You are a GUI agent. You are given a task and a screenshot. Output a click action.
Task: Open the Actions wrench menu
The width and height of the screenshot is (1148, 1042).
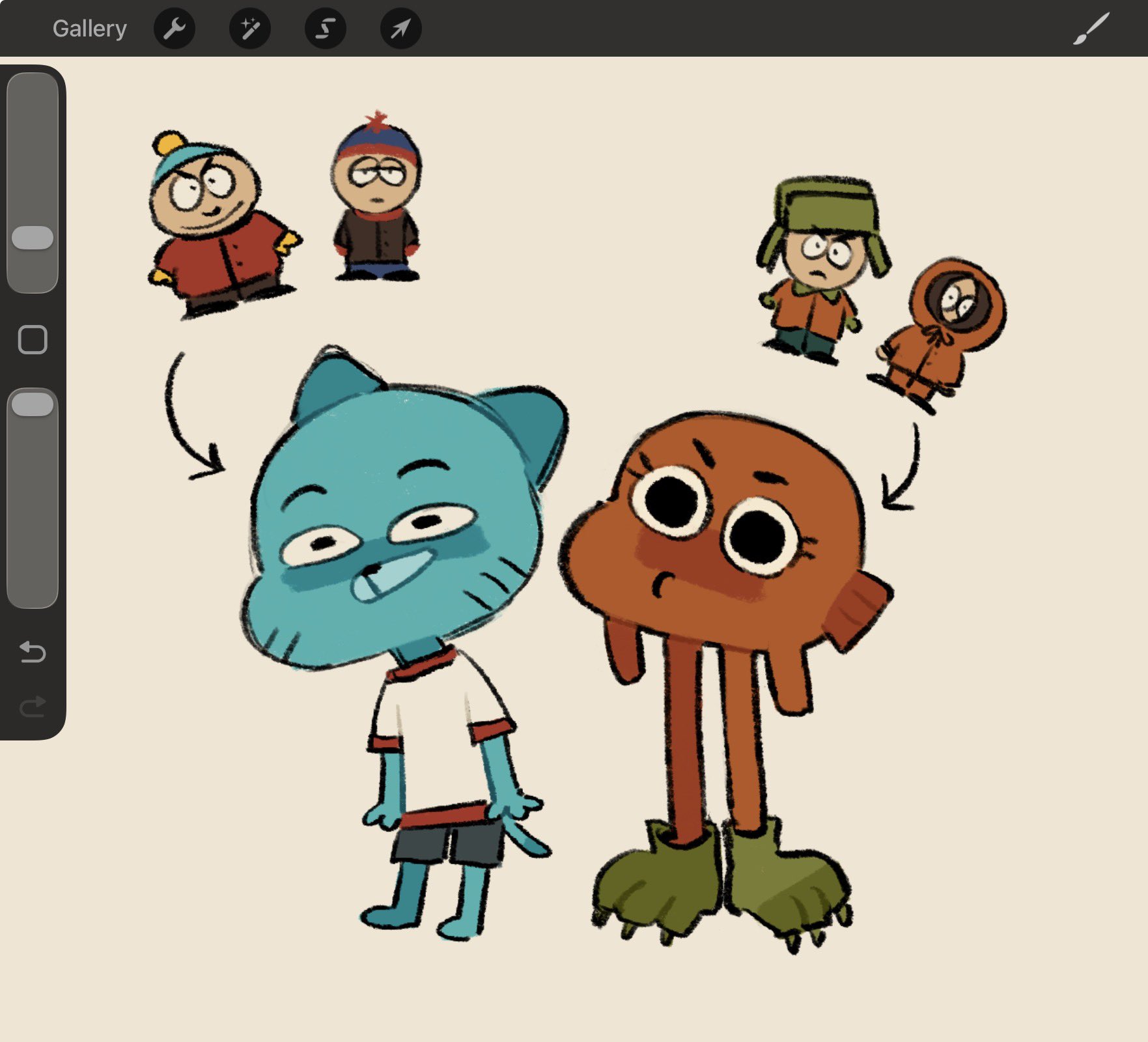click(175, 29)
